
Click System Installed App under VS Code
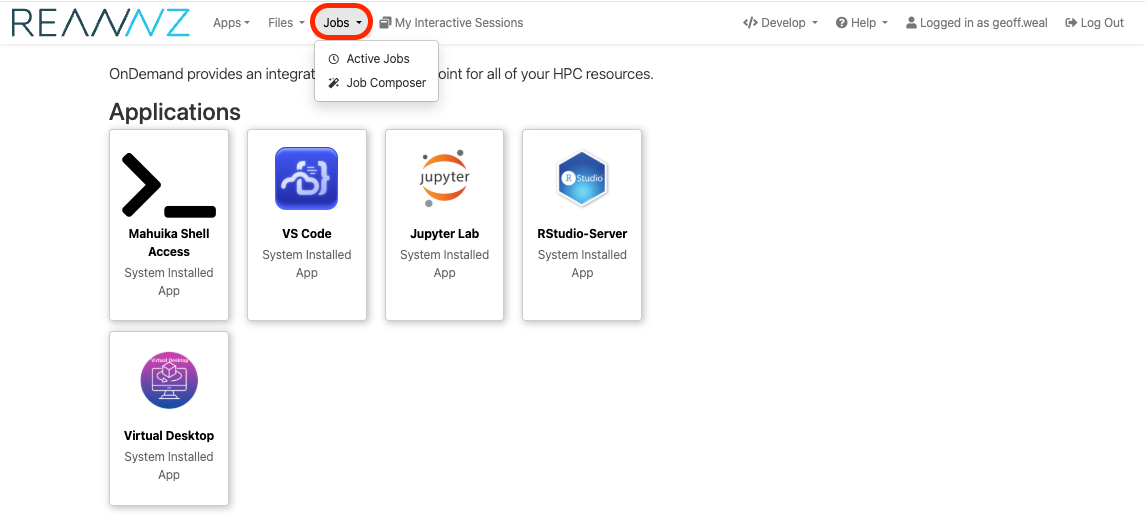[307, 264]
